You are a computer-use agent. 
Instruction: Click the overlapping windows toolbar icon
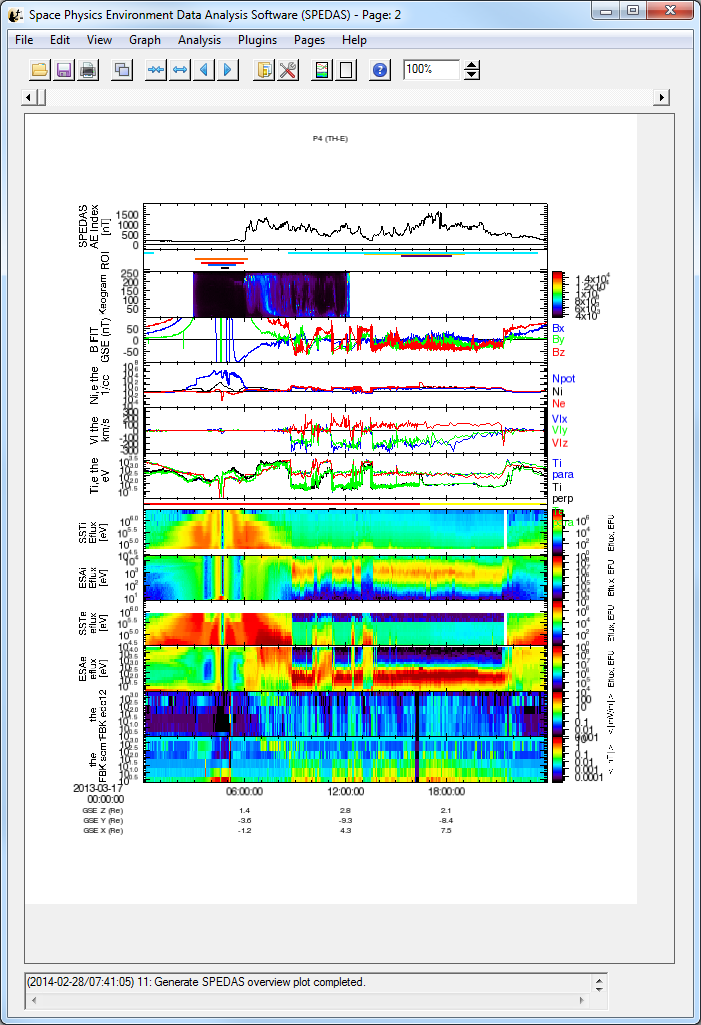(x=122, y=70)
